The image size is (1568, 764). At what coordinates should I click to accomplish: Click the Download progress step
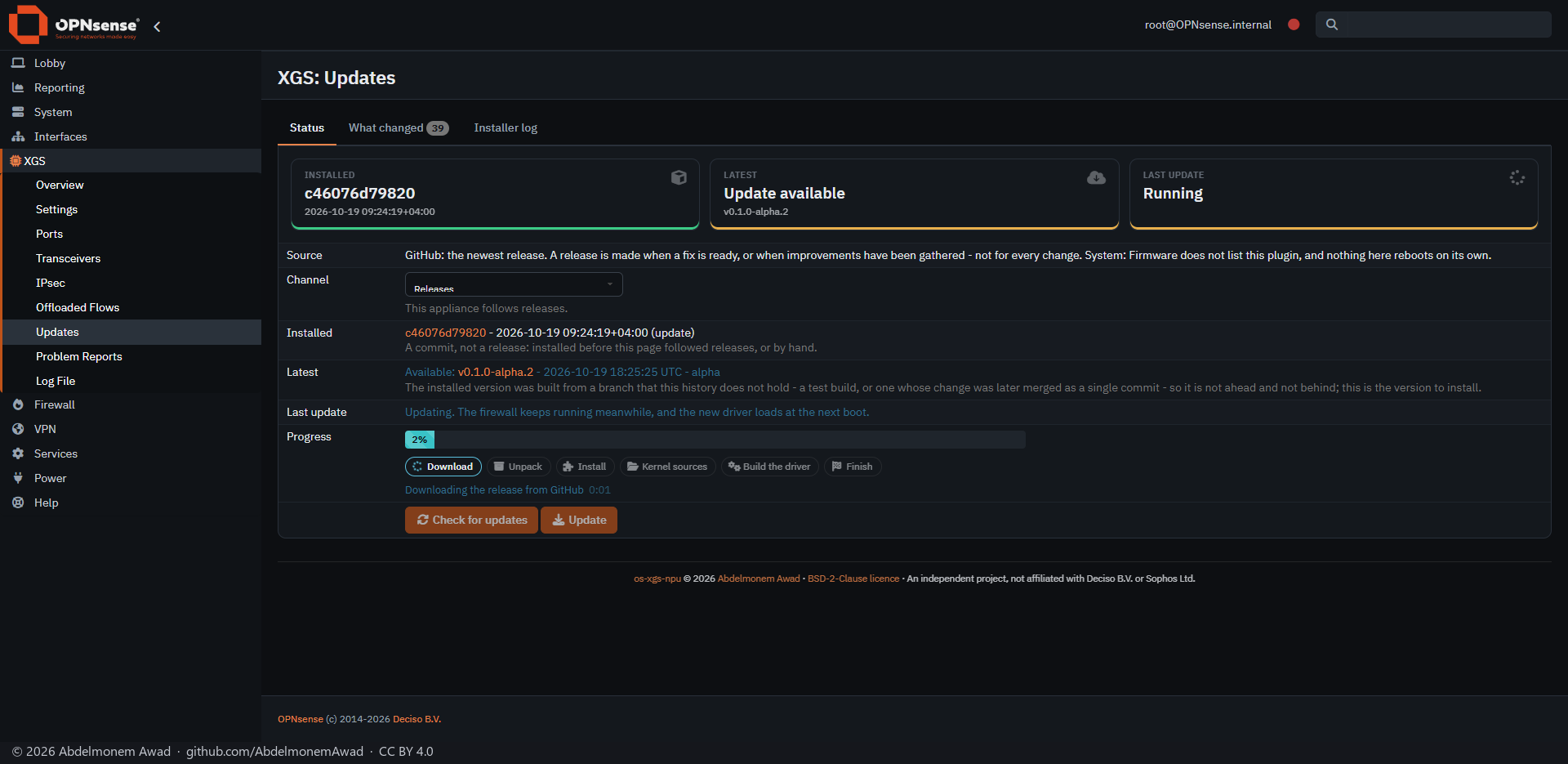pyautogui.click(x=443, y=467)
